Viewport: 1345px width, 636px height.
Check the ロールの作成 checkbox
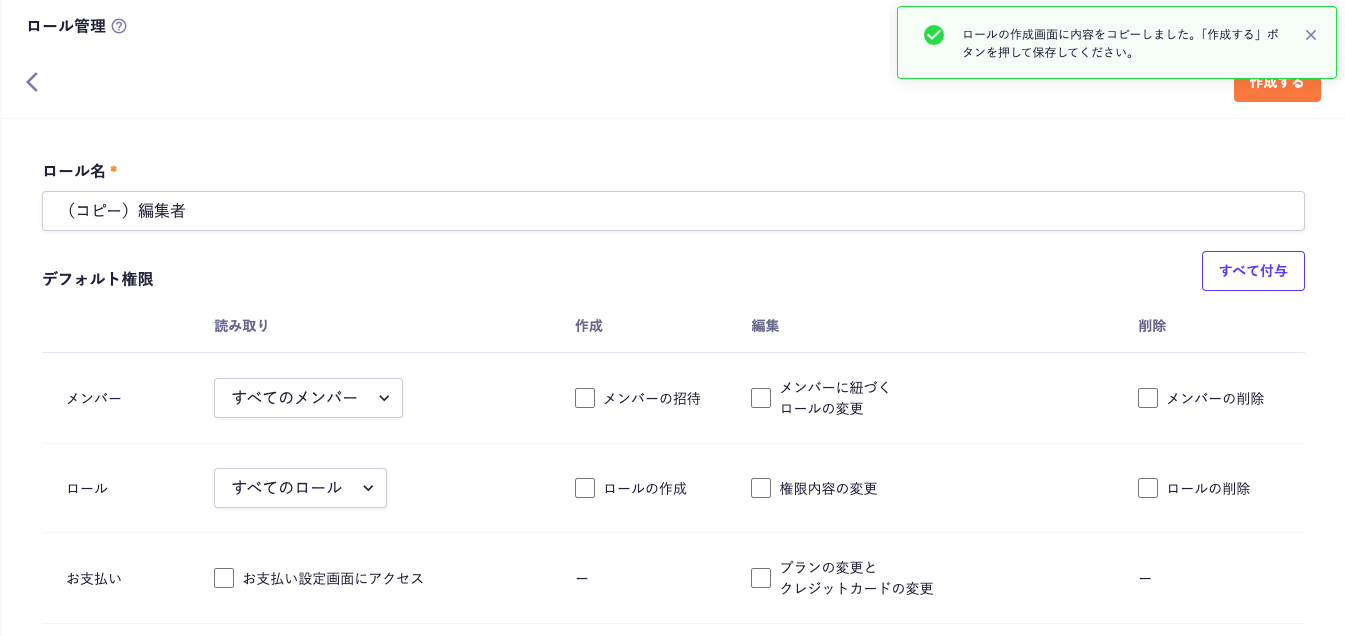(x=585, y=488)
